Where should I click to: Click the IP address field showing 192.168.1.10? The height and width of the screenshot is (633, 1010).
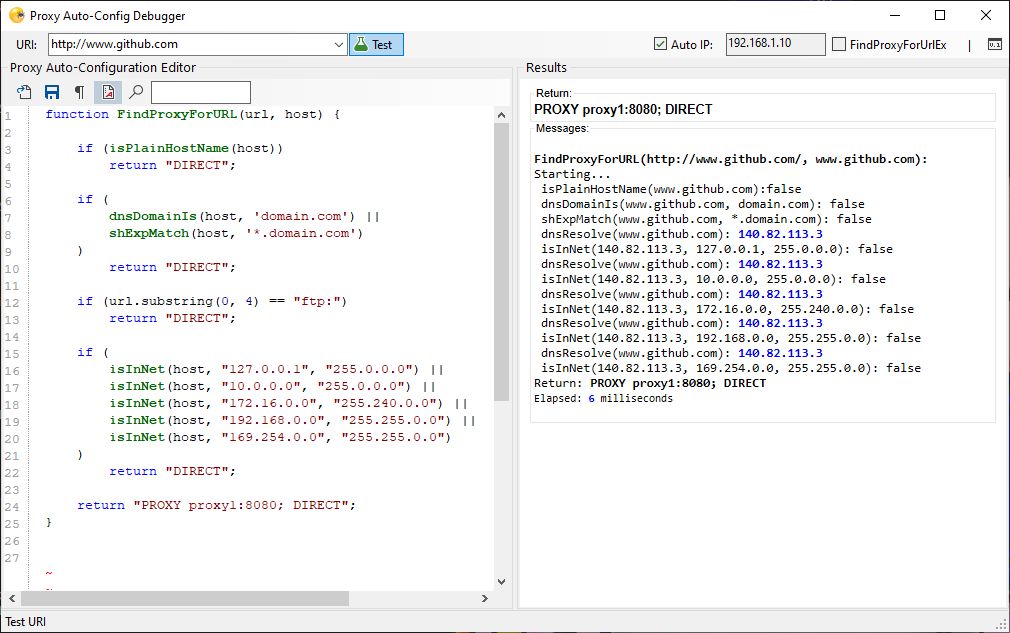click(776, 44)
